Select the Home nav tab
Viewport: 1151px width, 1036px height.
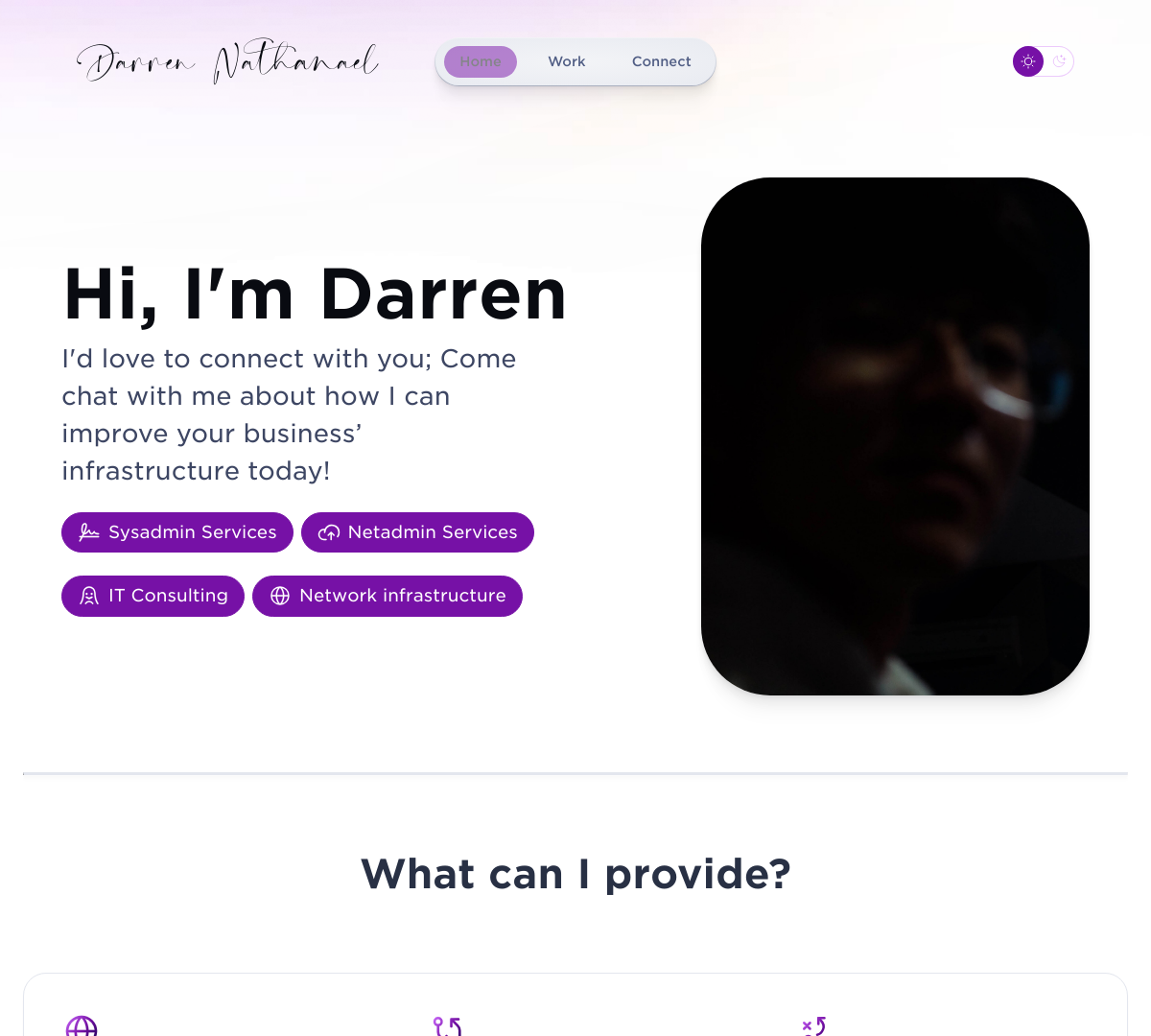(481, 61)
